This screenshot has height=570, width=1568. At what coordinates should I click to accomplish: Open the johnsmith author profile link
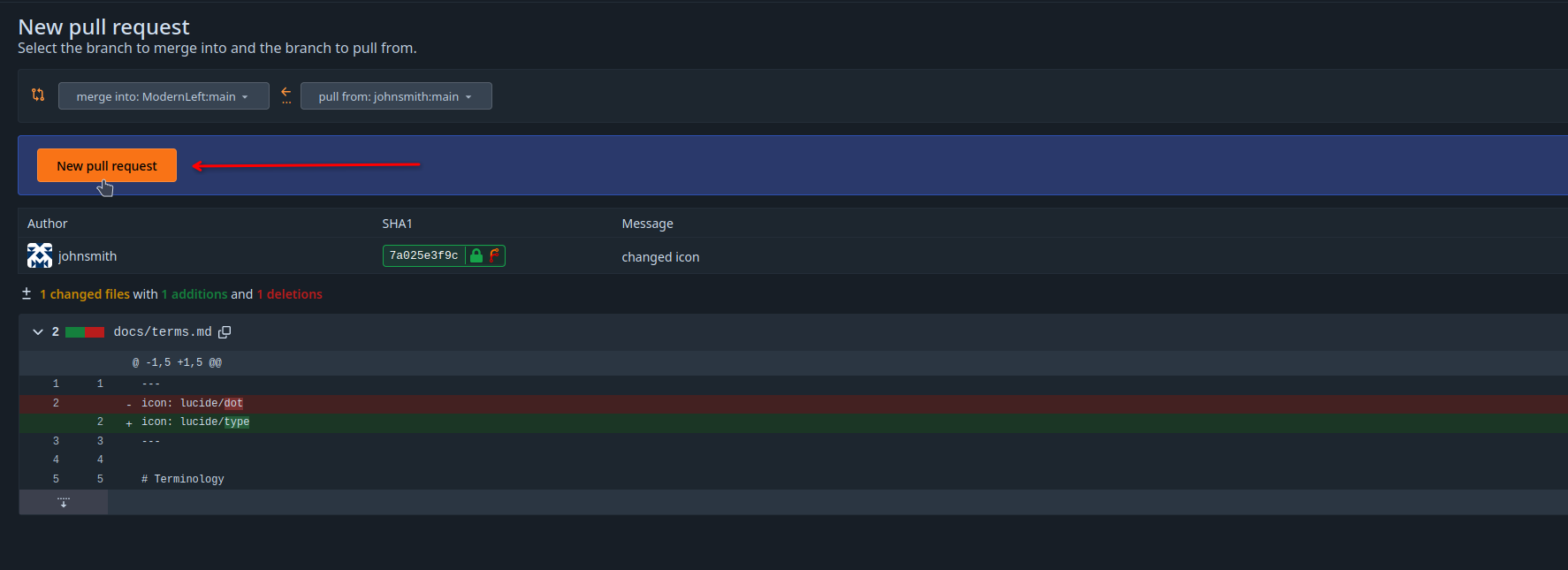pos(88,256)
